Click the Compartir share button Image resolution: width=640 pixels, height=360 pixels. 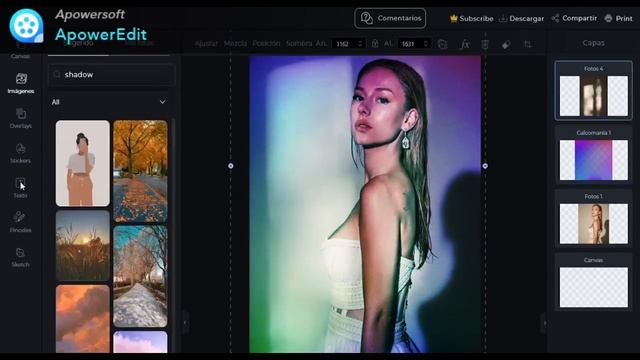point(574,18)
